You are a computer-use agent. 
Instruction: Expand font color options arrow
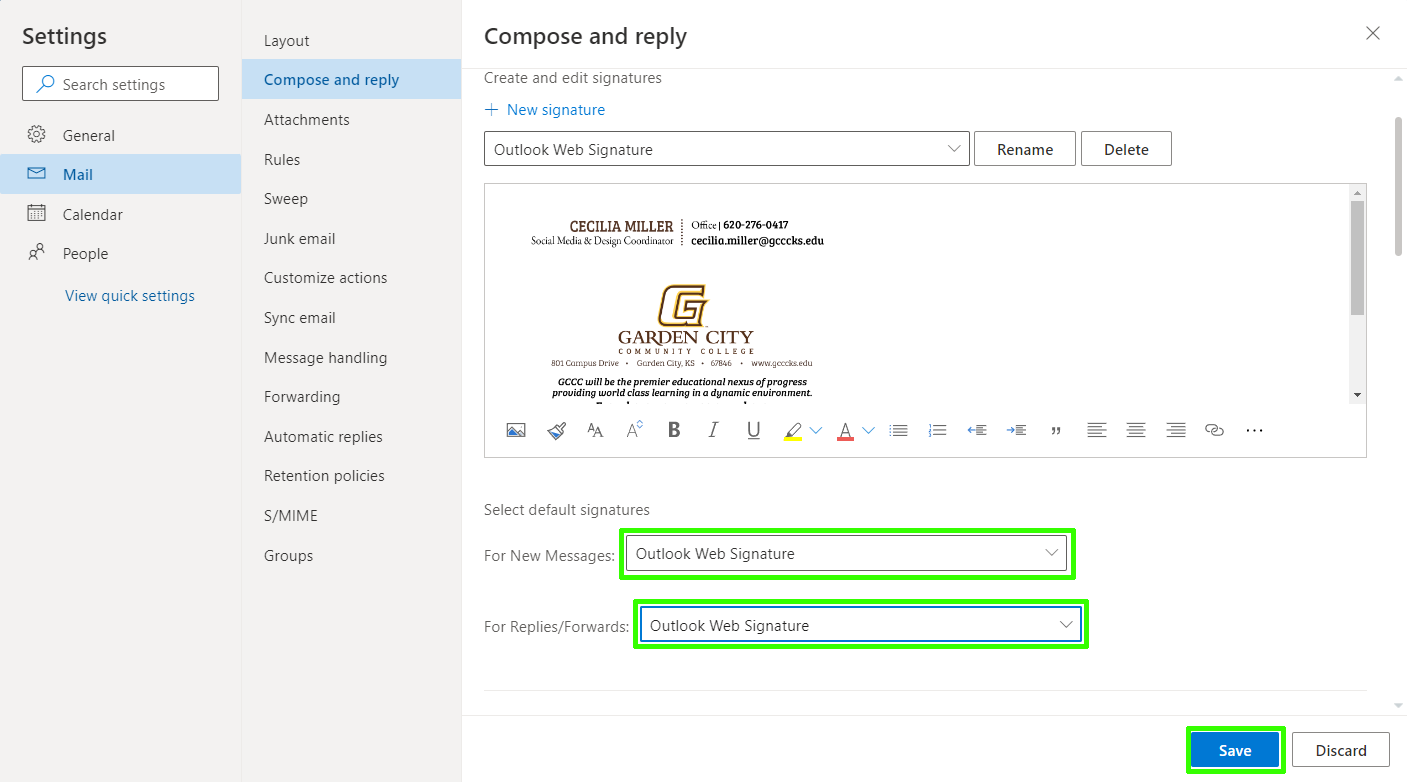click(x=868, y=430)
